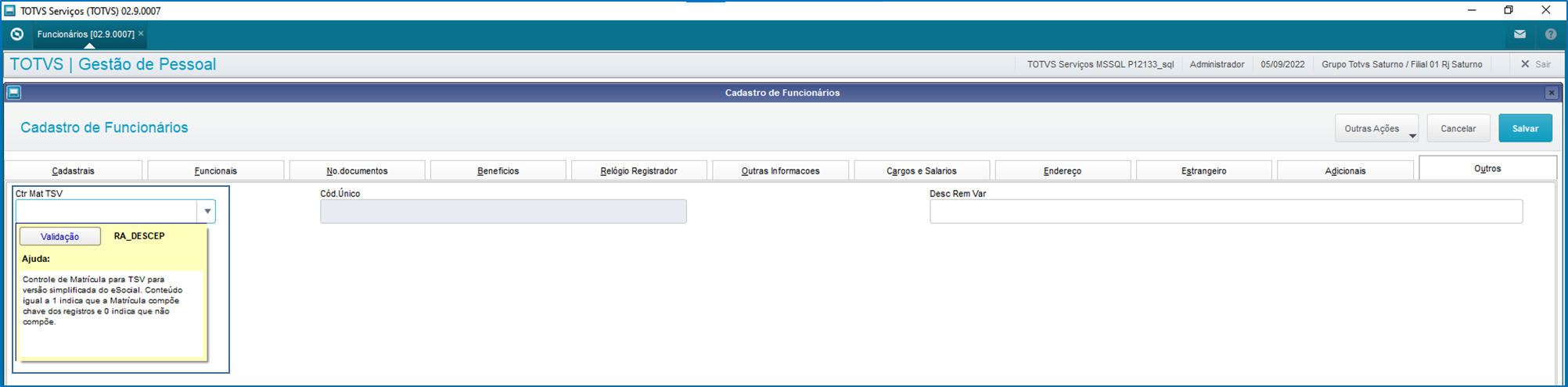Click the TOTVS app icon in title bar
The width and height of the screenshot is (1568, 387).
tap(10, 11)
